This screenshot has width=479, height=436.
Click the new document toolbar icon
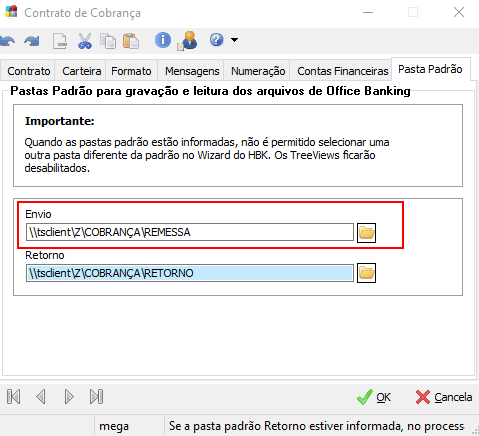coord(60,41)
